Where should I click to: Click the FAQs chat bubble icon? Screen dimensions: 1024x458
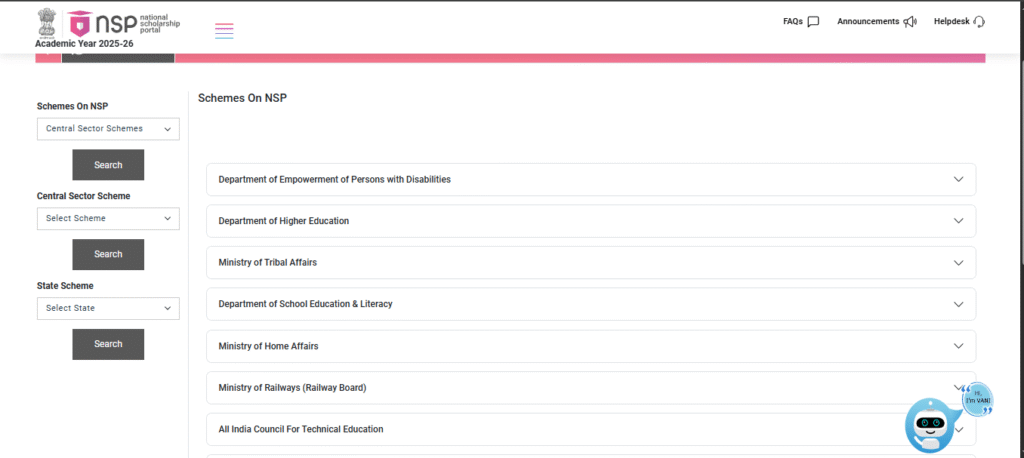coord(813,22)
